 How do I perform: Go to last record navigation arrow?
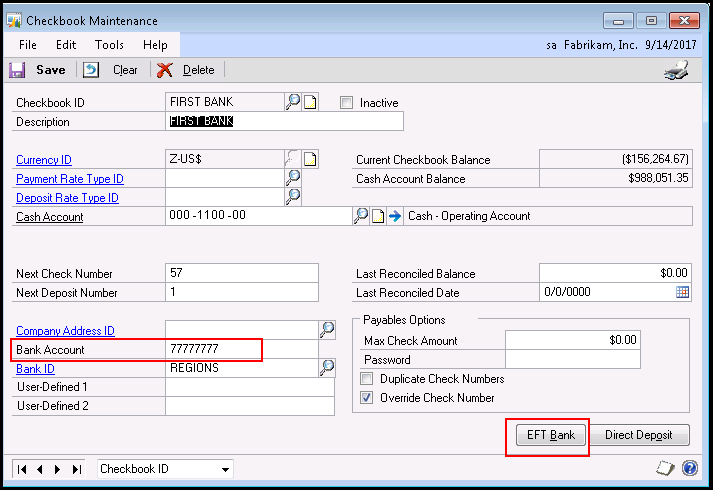coord(77,469)
